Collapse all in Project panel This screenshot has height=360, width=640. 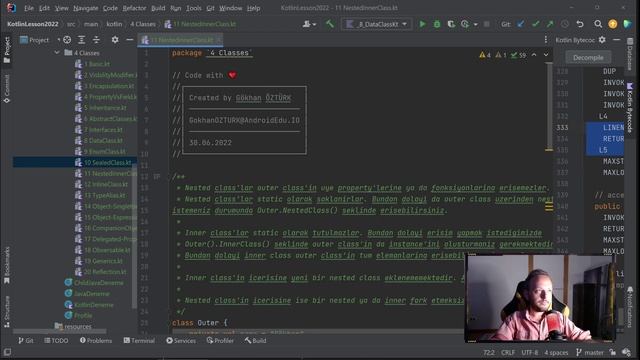[96, 40]
